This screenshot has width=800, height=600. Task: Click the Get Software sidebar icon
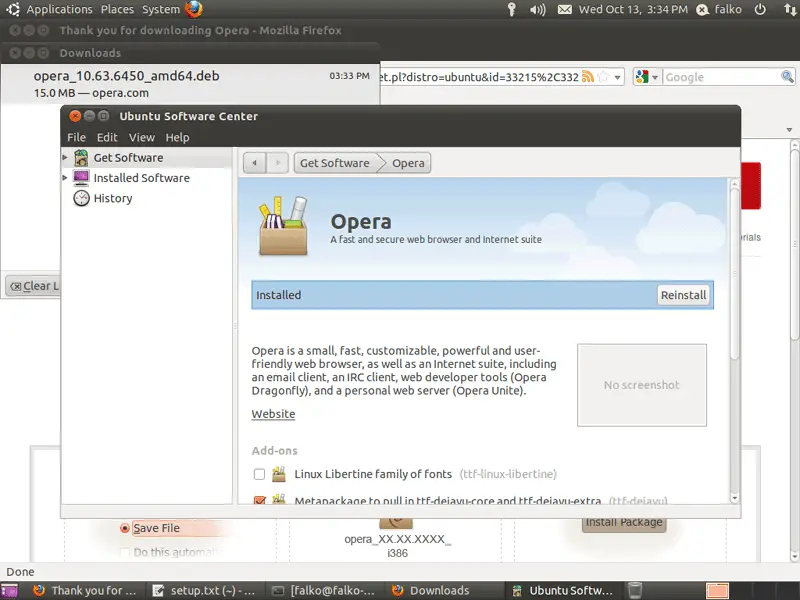[x=81, y=158]
